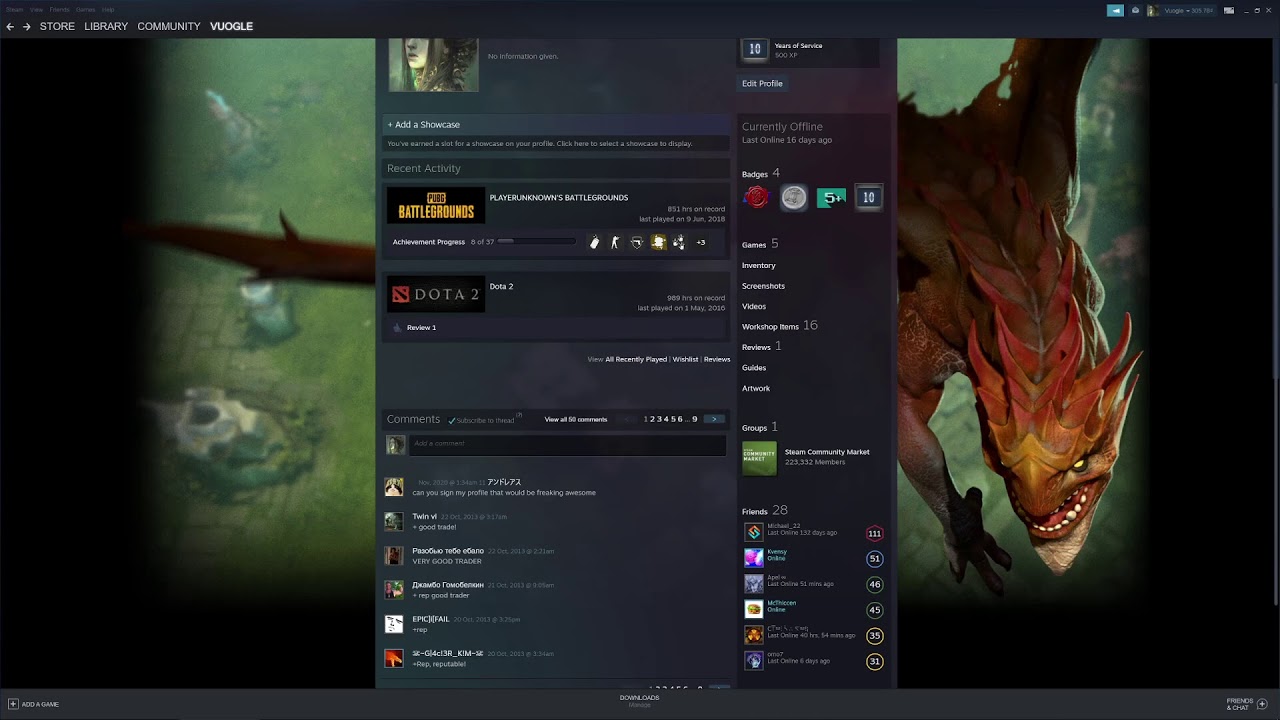The width and height of the screenshot is (1280, 720).
Task: Go forward with the right arrow navigation icon
Action: coord(27,27)
